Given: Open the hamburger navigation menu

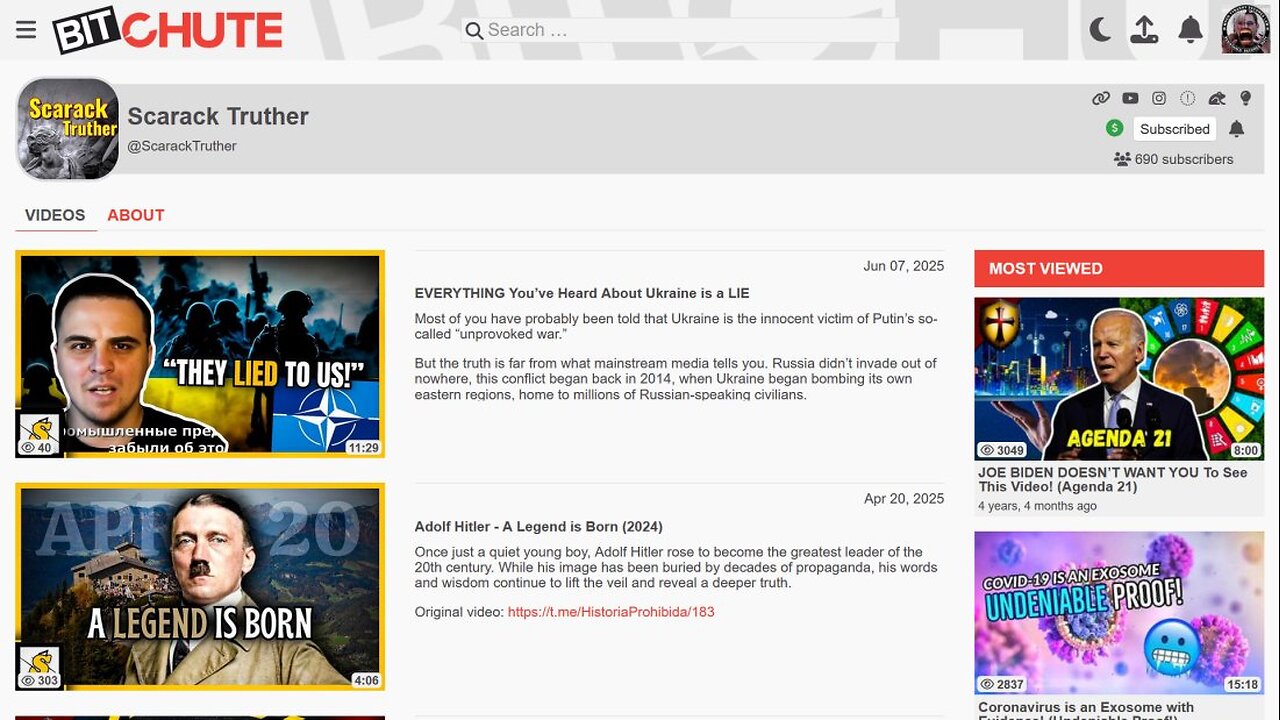Looking at the screenshot, I should 26,30.
